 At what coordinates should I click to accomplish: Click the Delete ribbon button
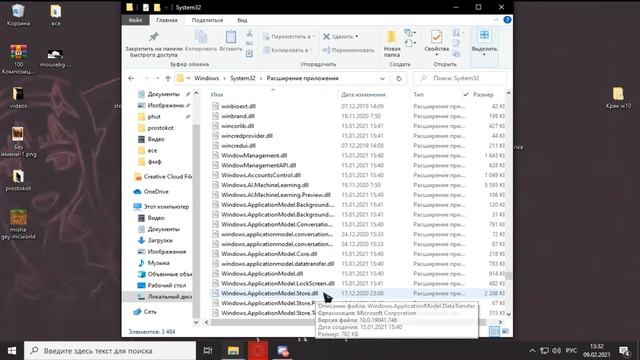[340, 37]
